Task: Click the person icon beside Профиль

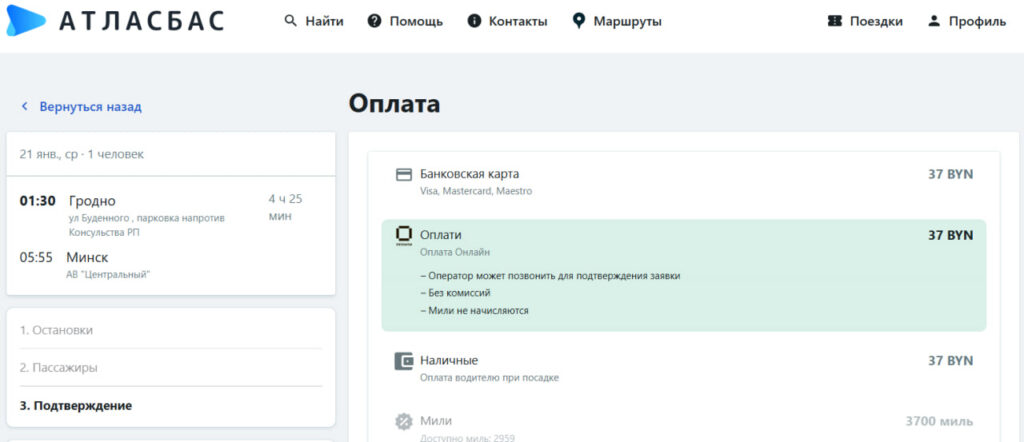Action: point(934,21)
